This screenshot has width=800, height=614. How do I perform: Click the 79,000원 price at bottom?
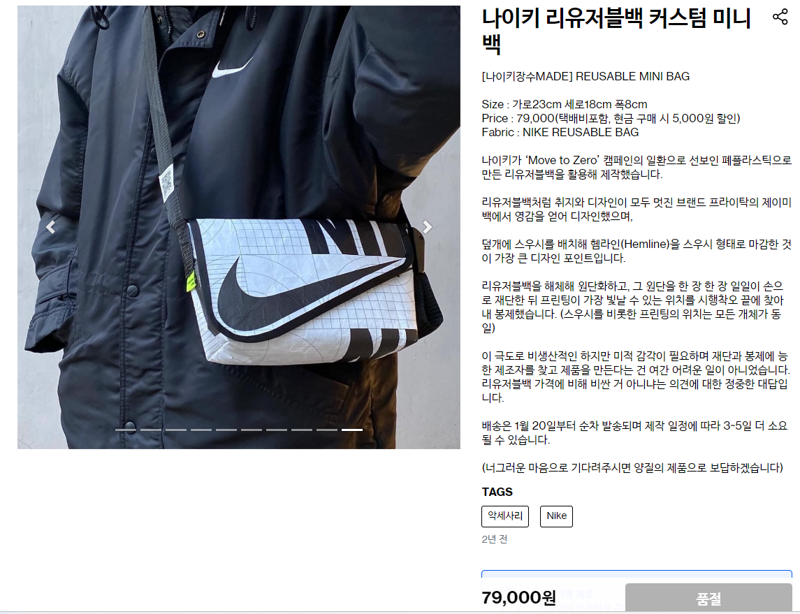[x=518, y=597]
